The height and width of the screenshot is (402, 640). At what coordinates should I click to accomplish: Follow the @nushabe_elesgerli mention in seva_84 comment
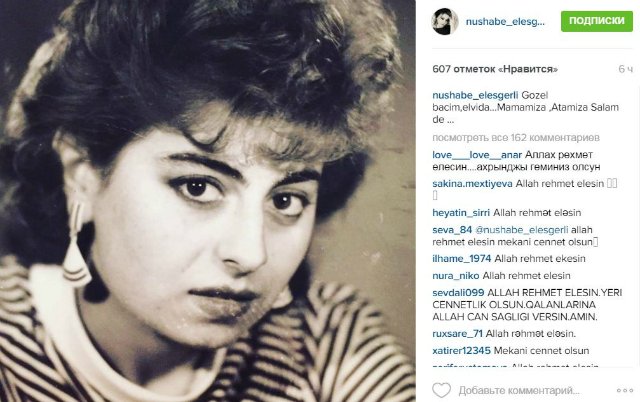coord(522,230)
